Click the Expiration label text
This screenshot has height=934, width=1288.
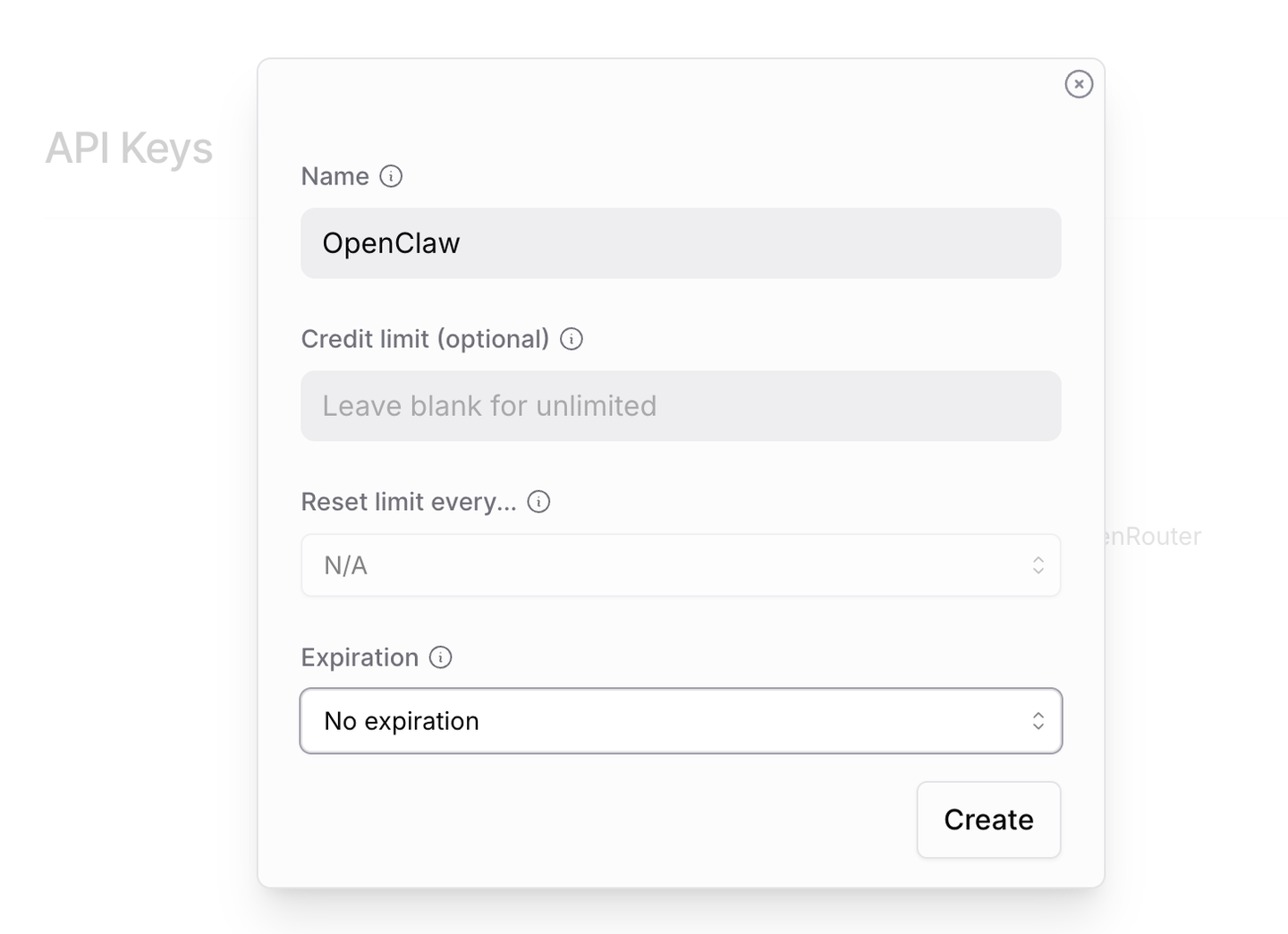(360, 658)
